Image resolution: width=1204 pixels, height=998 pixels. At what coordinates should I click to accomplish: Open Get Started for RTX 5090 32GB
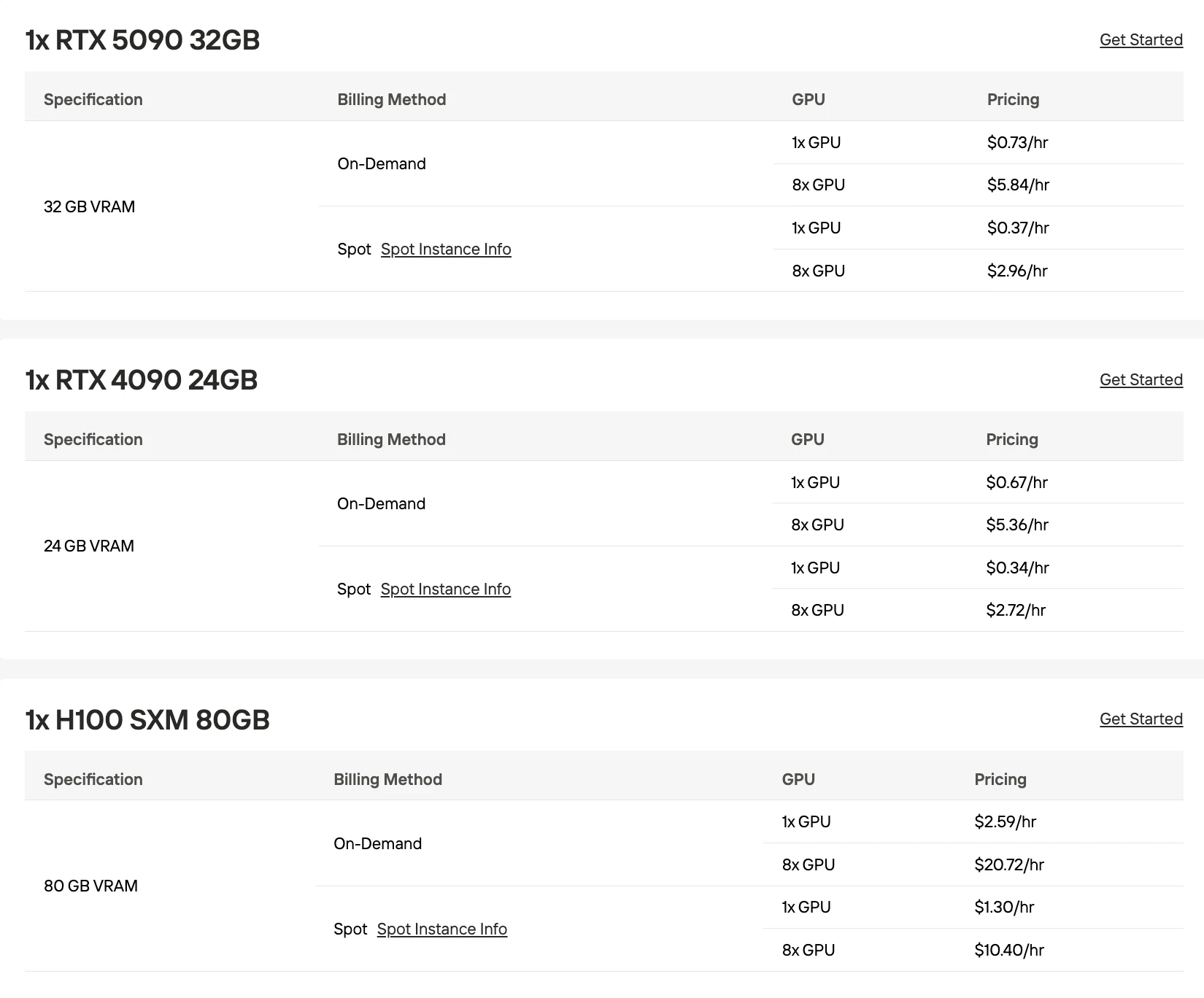1141,40
